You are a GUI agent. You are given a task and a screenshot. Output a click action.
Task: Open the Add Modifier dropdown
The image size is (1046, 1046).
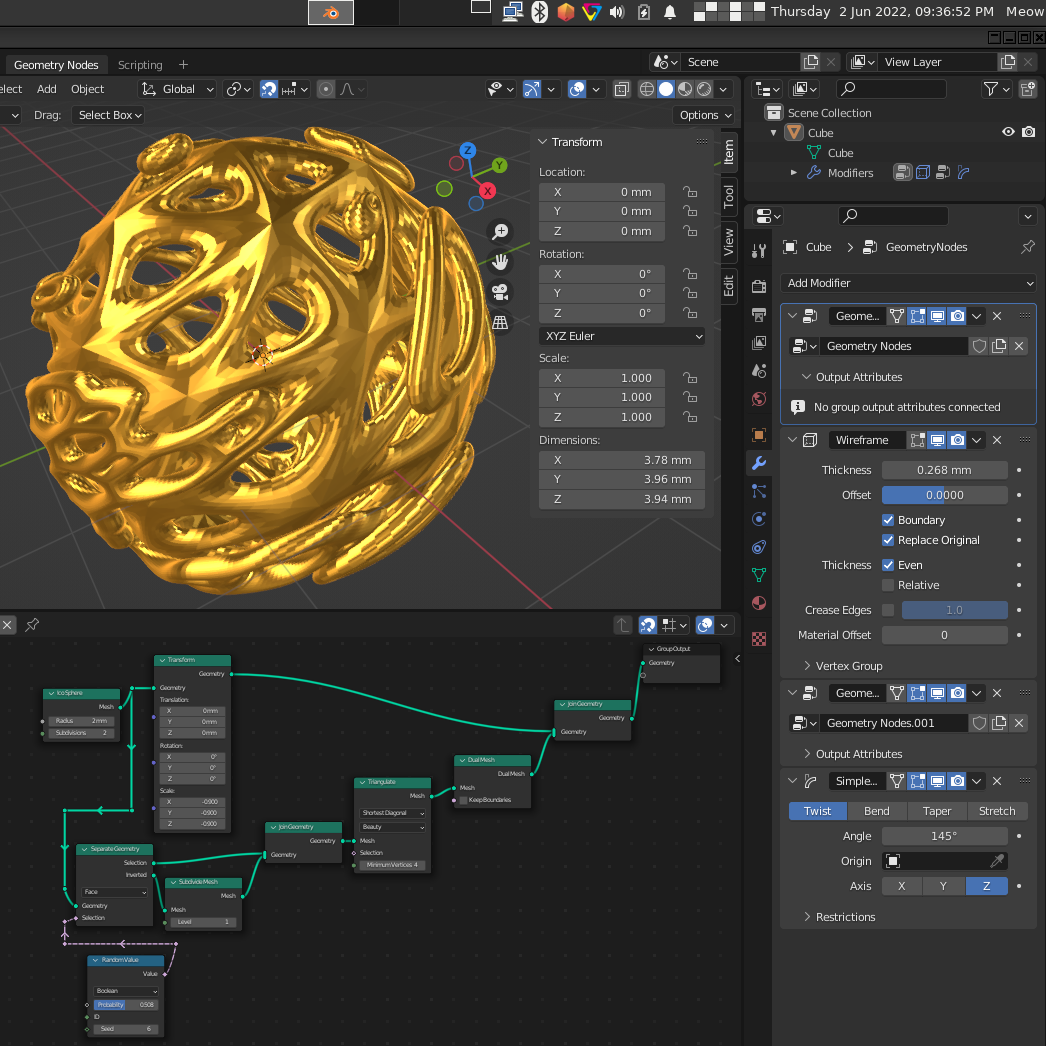[x=908, y=283]
